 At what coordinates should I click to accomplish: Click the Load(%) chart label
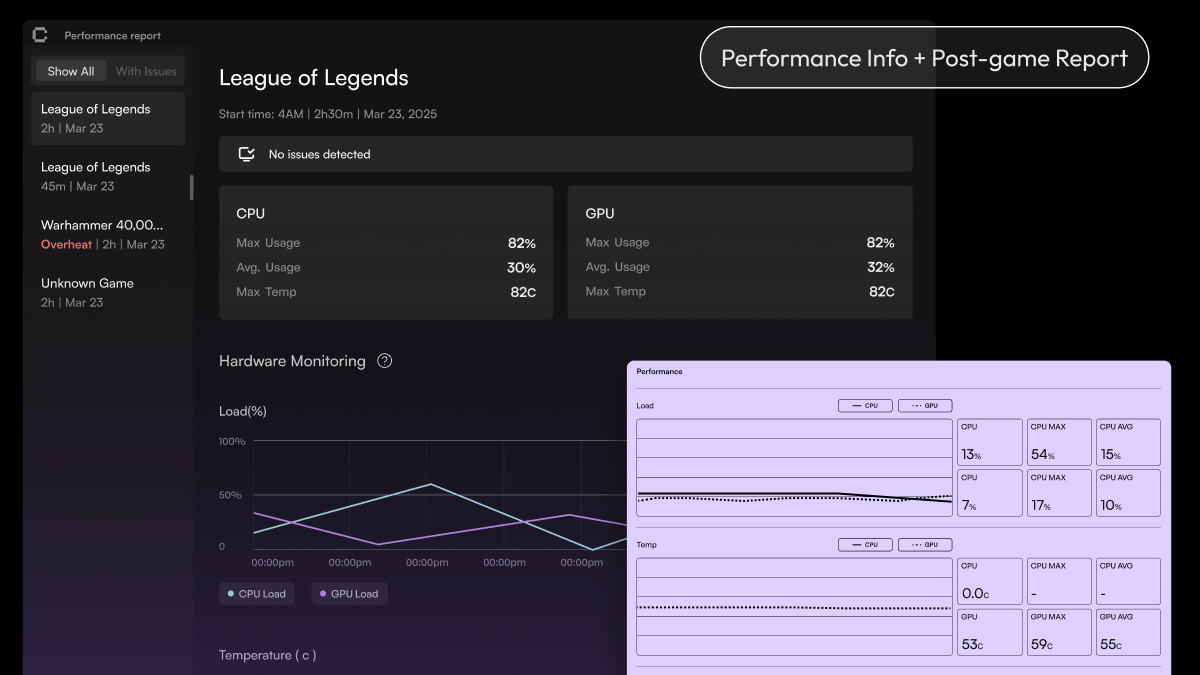click(x=243, y=411)
